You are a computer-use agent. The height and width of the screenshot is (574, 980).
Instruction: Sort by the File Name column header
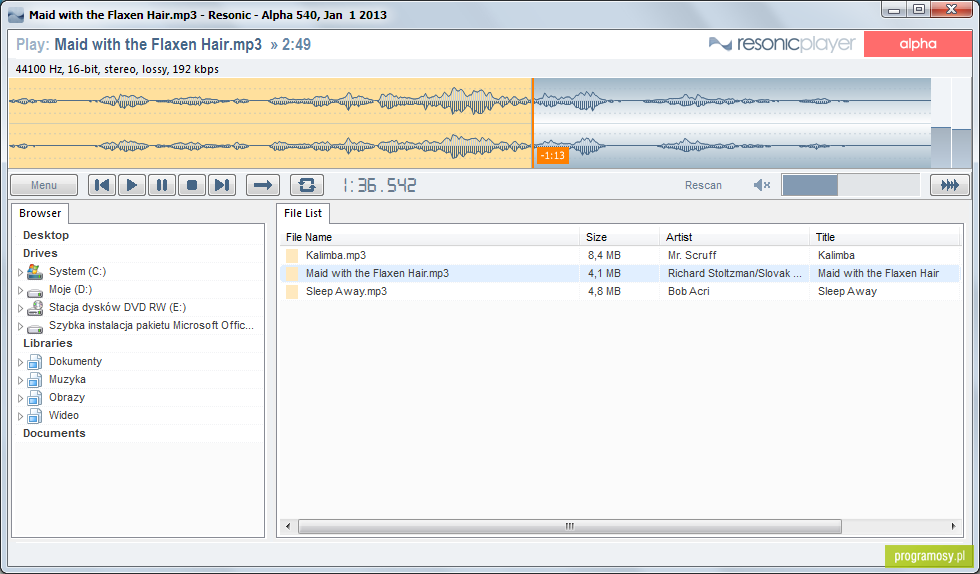tap(430, 237)
